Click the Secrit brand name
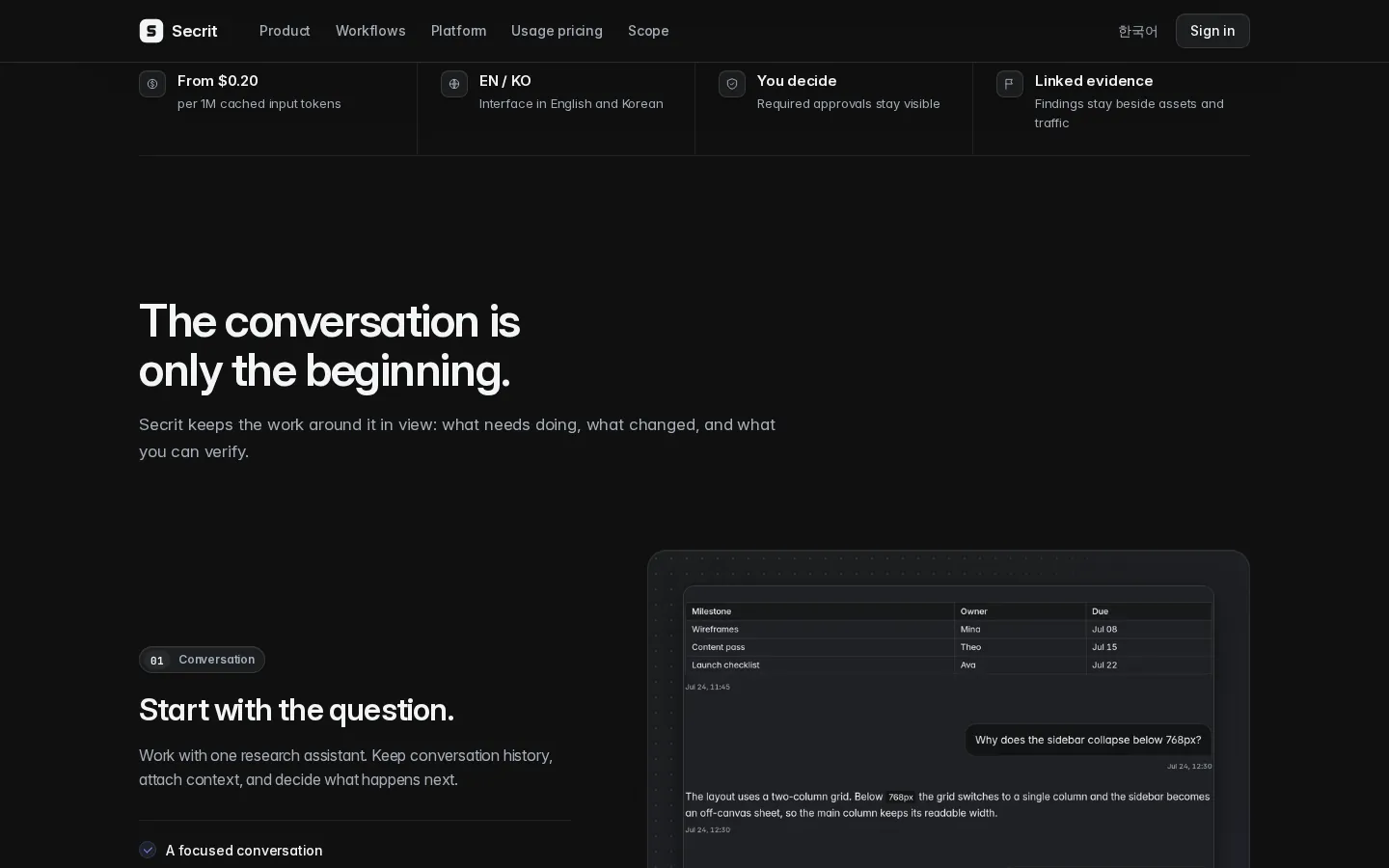The width and height of the screenshot is (1389, 868). click(x=195, y=31)
